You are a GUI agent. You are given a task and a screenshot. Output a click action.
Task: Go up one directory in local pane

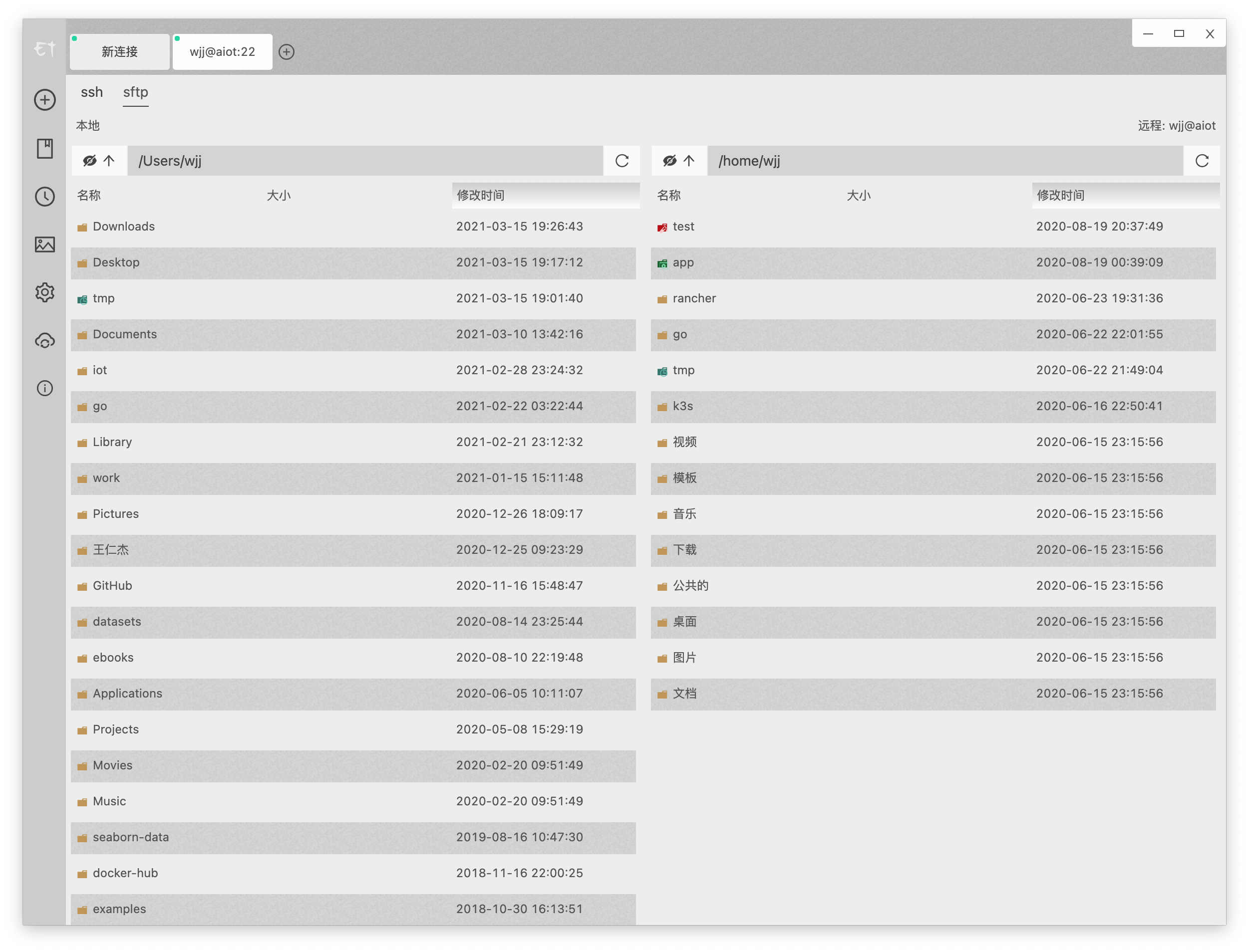(x=109, y=161)
